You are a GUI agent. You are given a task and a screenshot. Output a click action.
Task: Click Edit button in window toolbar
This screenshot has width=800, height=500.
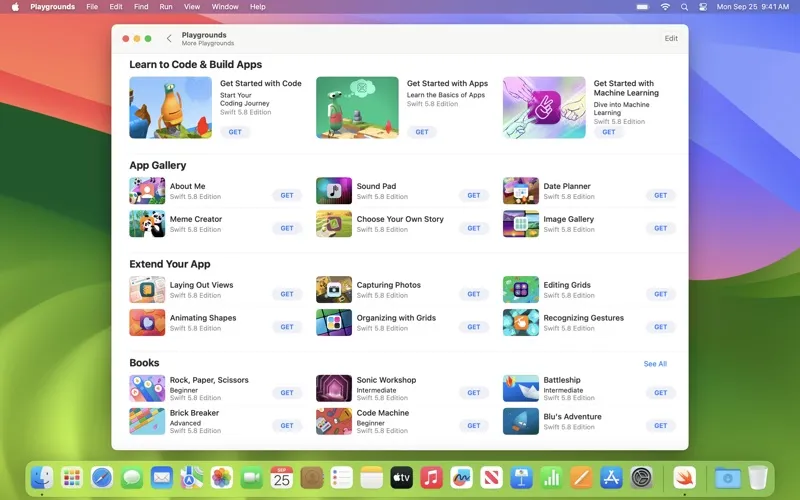[x=671, y=38]
